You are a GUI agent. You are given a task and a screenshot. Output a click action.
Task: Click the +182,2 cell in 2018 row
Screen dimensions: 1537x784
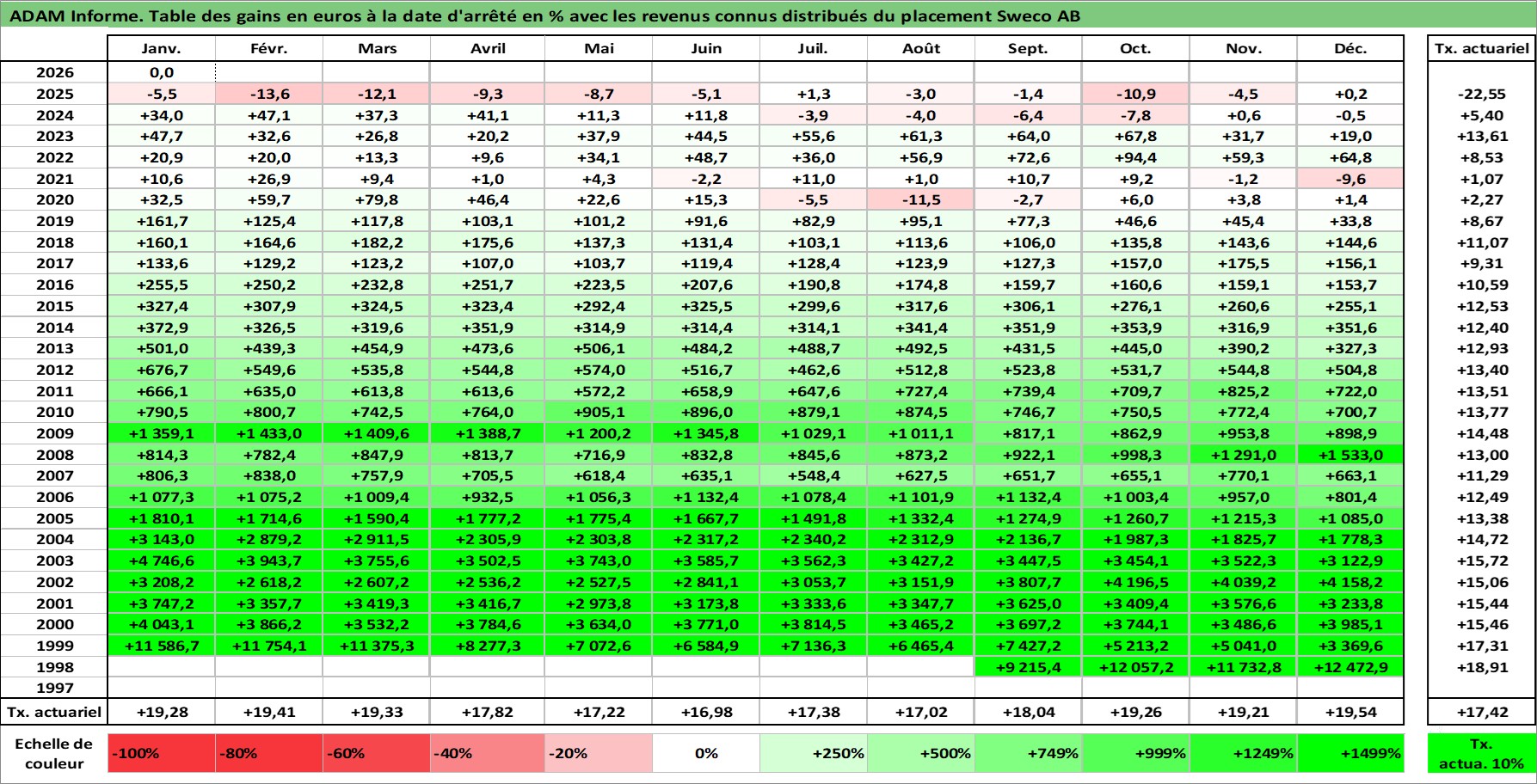(377, 242)
